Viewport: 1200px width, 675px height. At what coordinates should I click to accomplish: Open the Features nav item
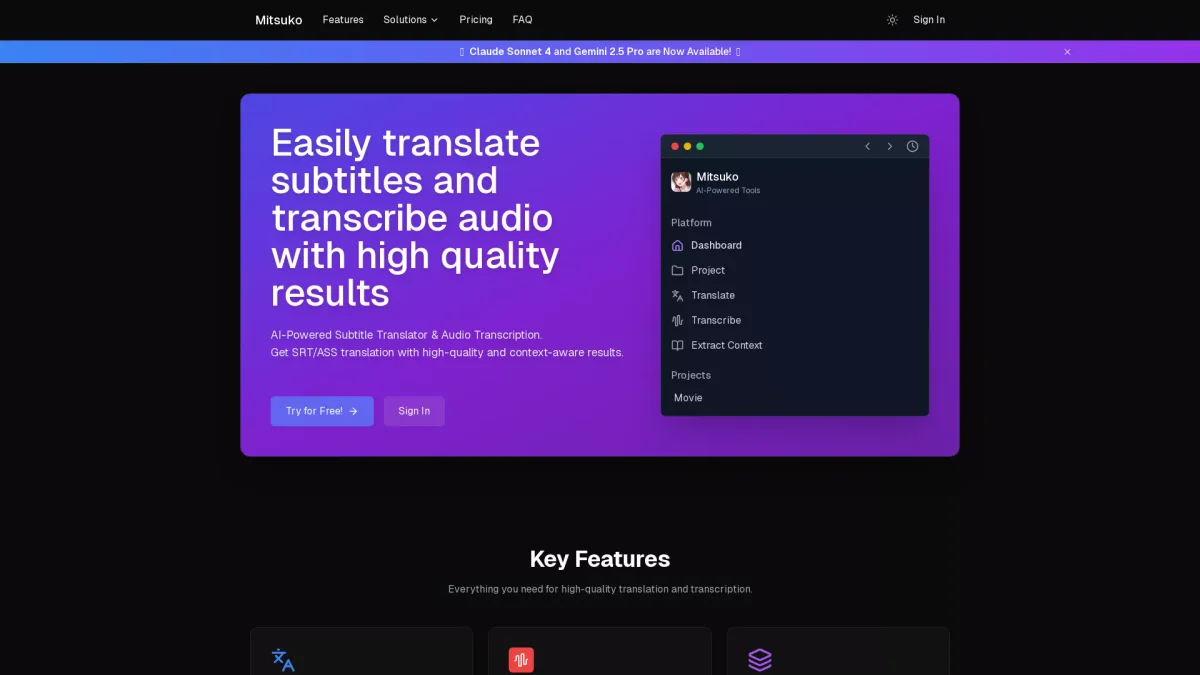click(x=343, y=20)
